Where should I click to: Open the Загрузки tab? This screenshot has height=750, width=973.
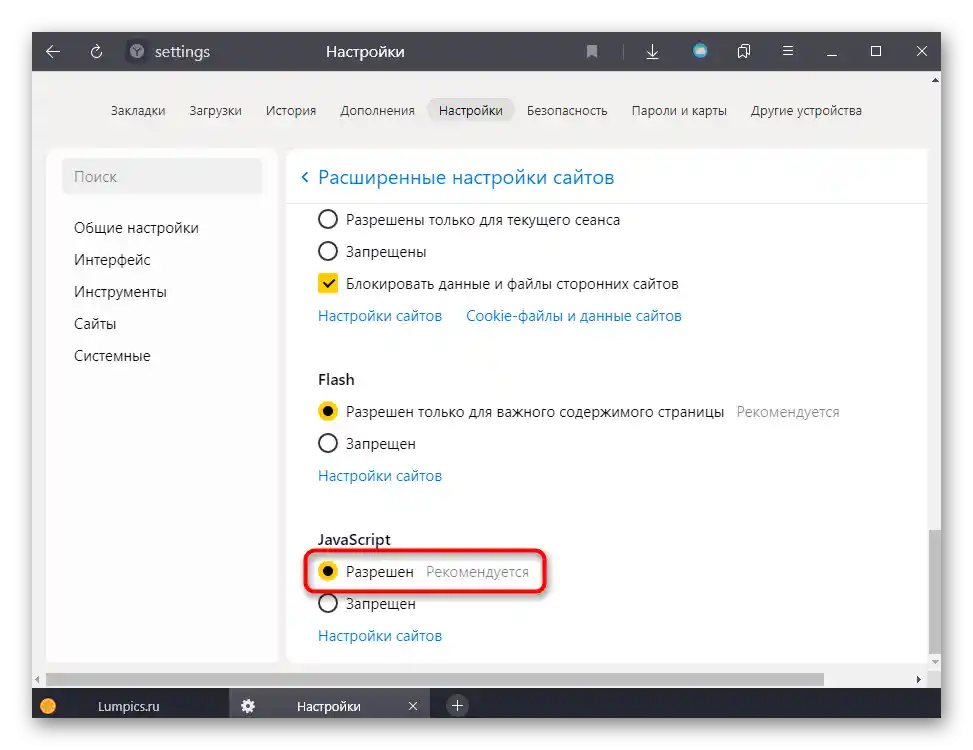pyautogui.click(x=215, y=110)
